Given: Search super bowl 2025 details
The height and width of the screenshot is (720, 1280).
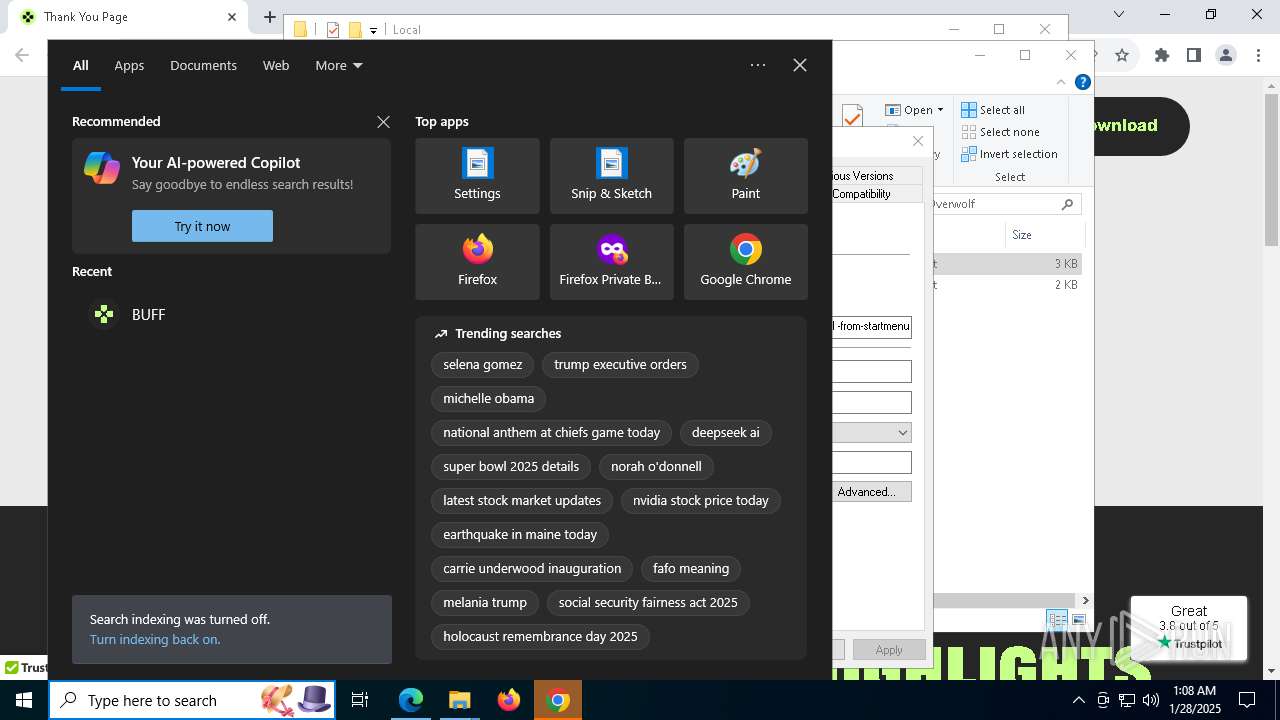Looking at the screenshot, I should point(511,467).
